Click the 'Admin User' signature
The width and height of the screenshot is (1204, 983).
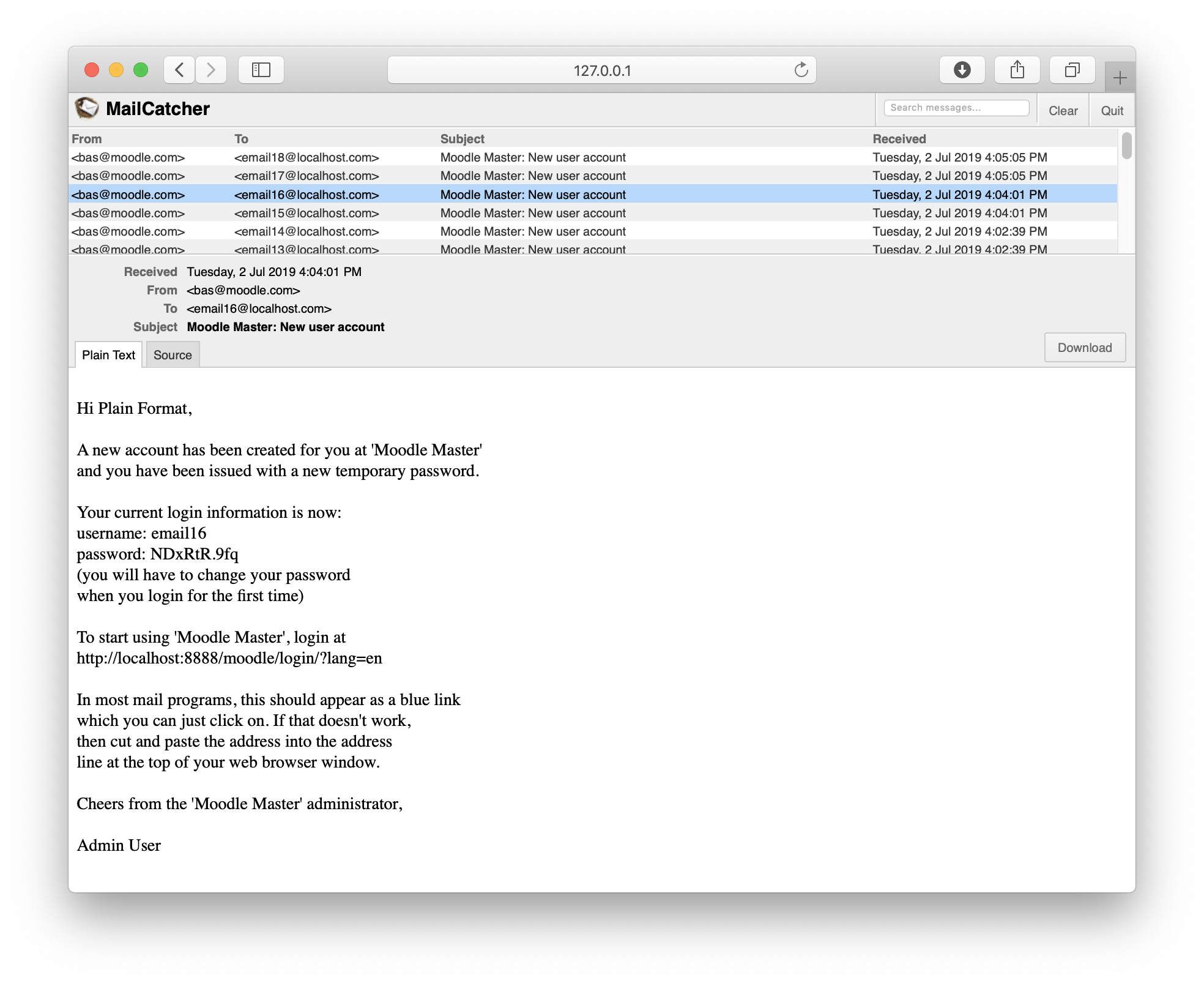[119, 845]
